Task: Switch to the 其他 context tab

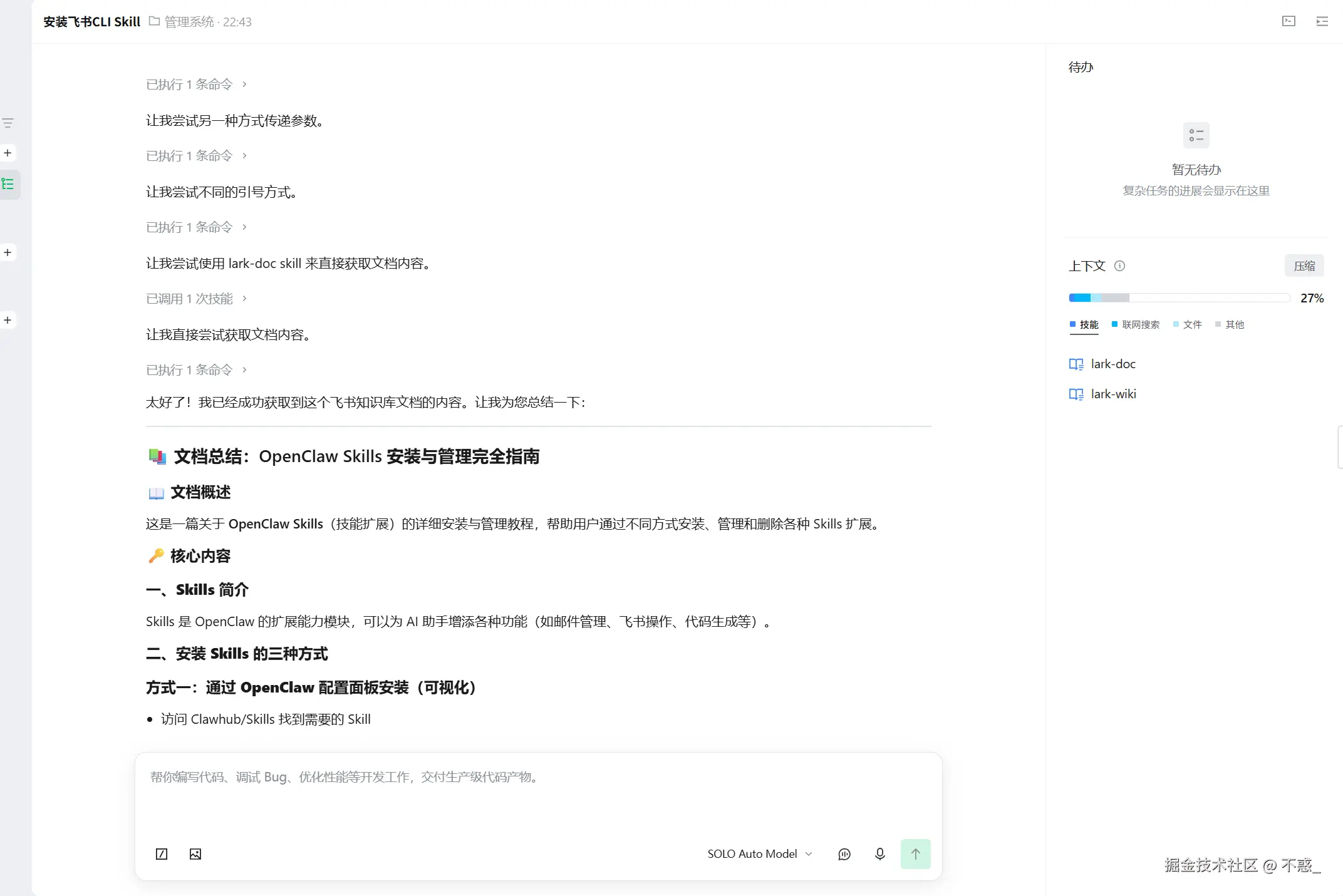Action: click(1230, 324)
